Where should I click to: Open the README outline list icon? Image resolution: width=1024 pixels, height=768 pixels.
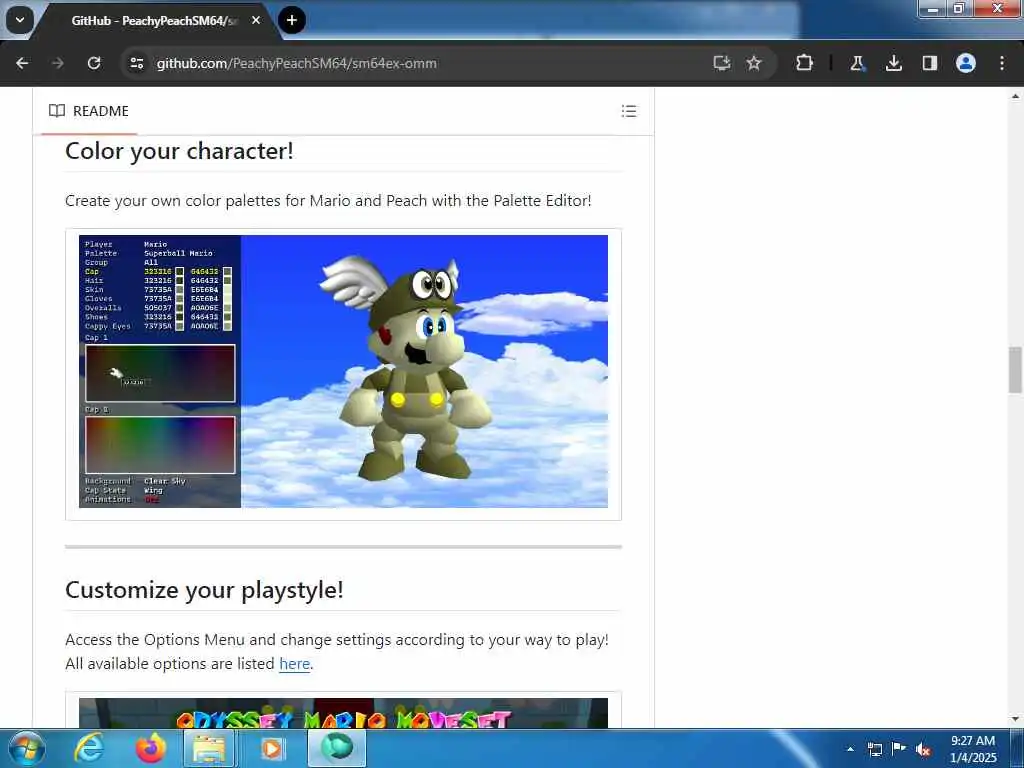629,111
